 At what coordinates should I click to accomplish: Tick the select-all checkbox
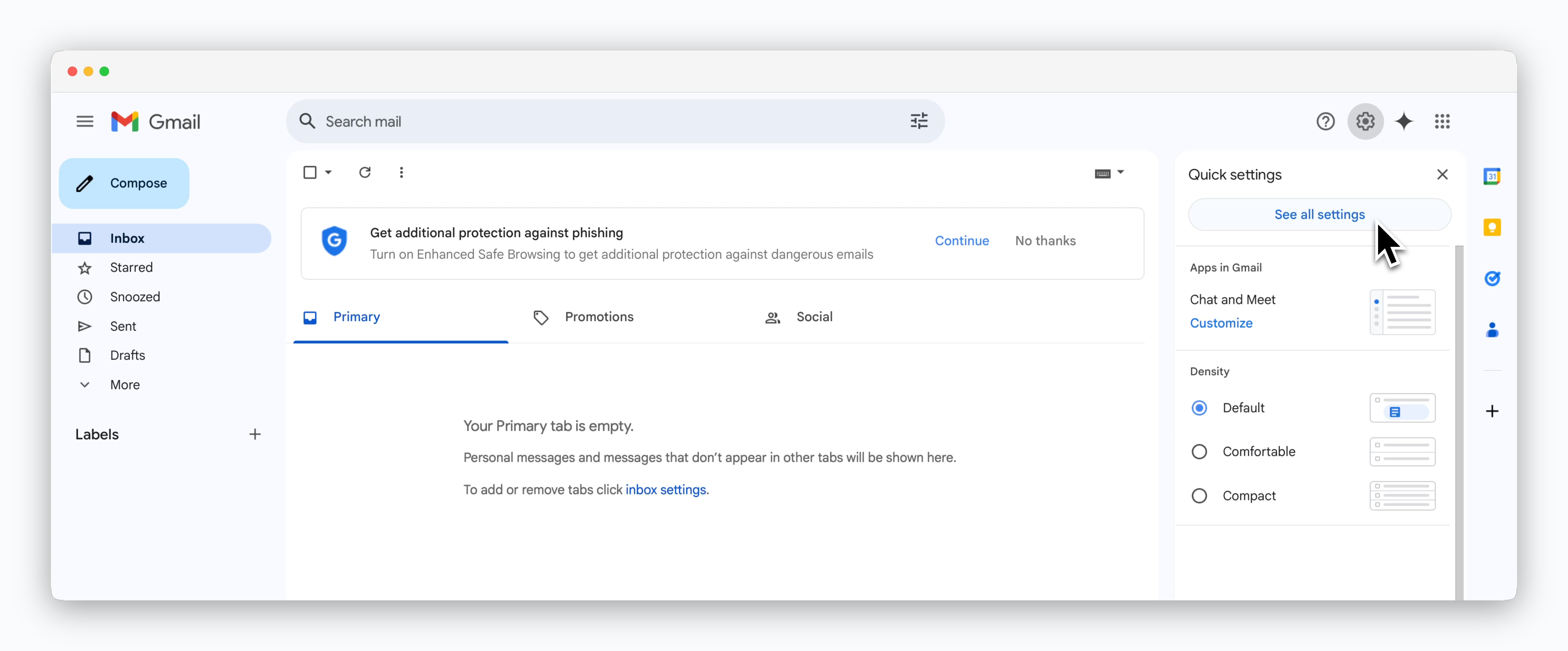[310, 173]
